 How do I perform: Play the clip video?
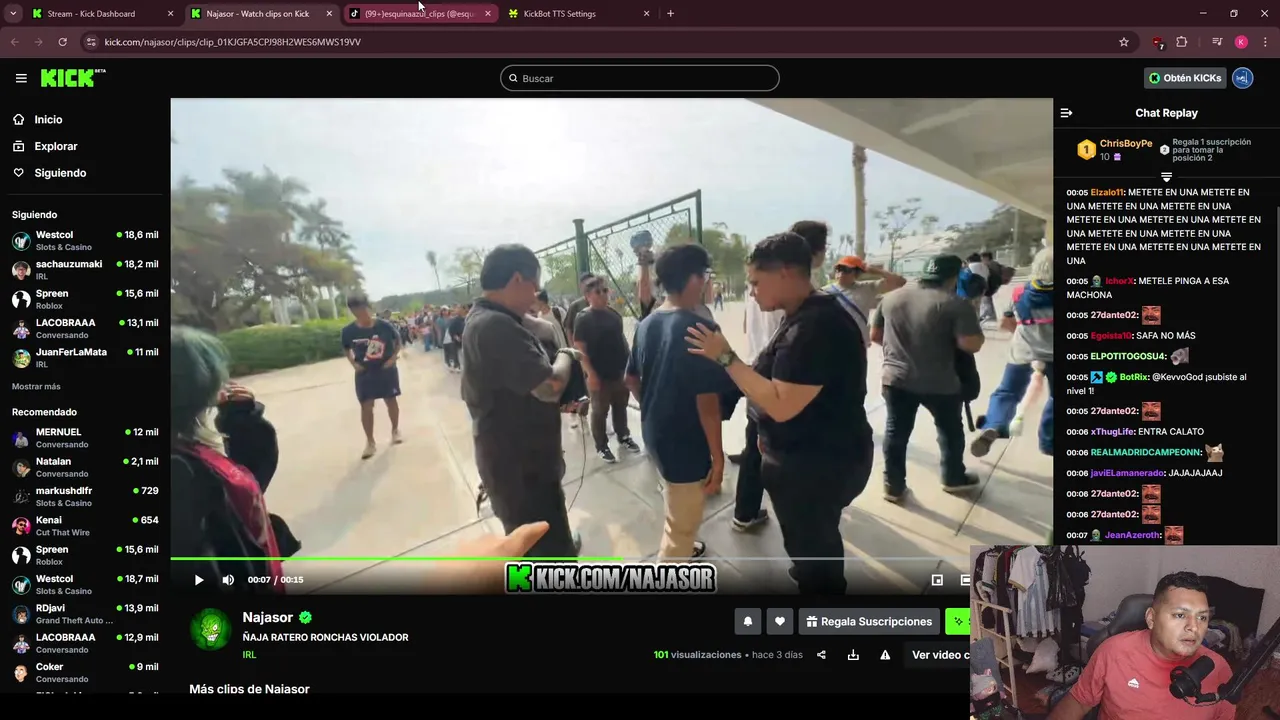(199, 580)
